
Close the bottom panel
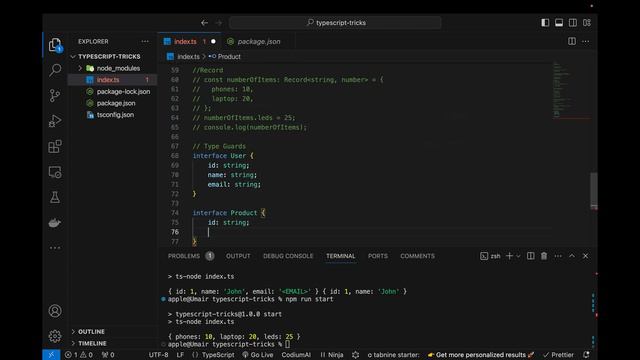[586, 256]
